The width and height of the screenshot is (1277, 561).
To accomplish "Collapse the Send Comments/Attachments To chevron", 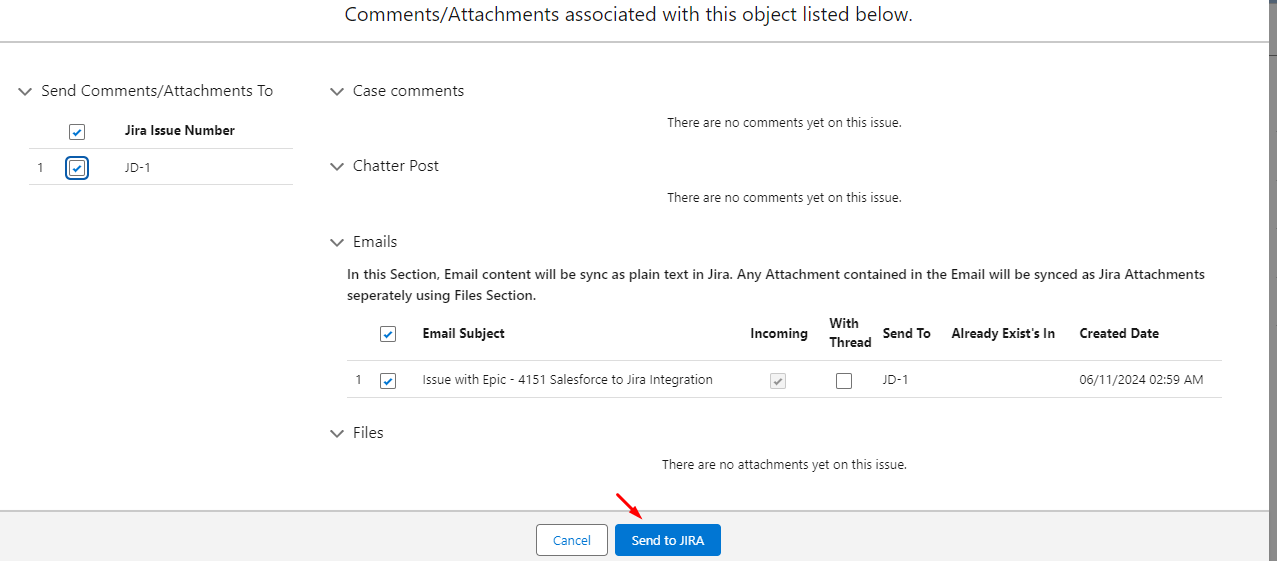I will pos(25,91).
